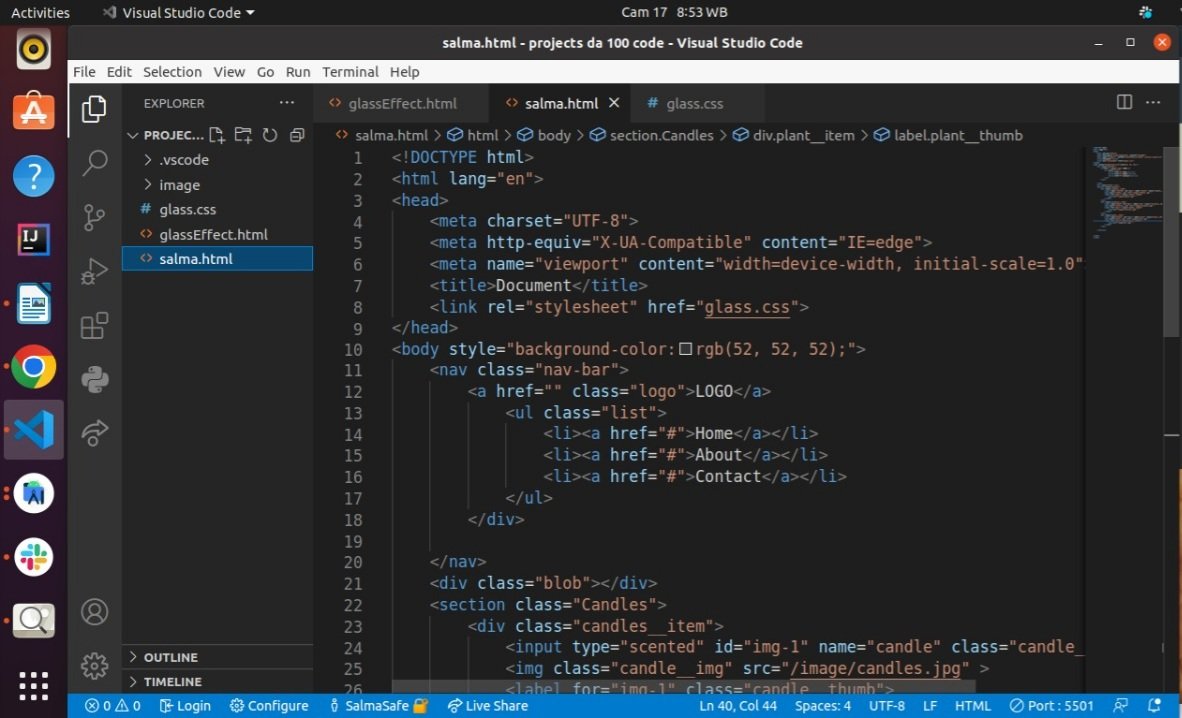Refresh the Explorer file tree
Image resolution: width=1182 pixels, height=718 pixels.
tap(270, 135)
